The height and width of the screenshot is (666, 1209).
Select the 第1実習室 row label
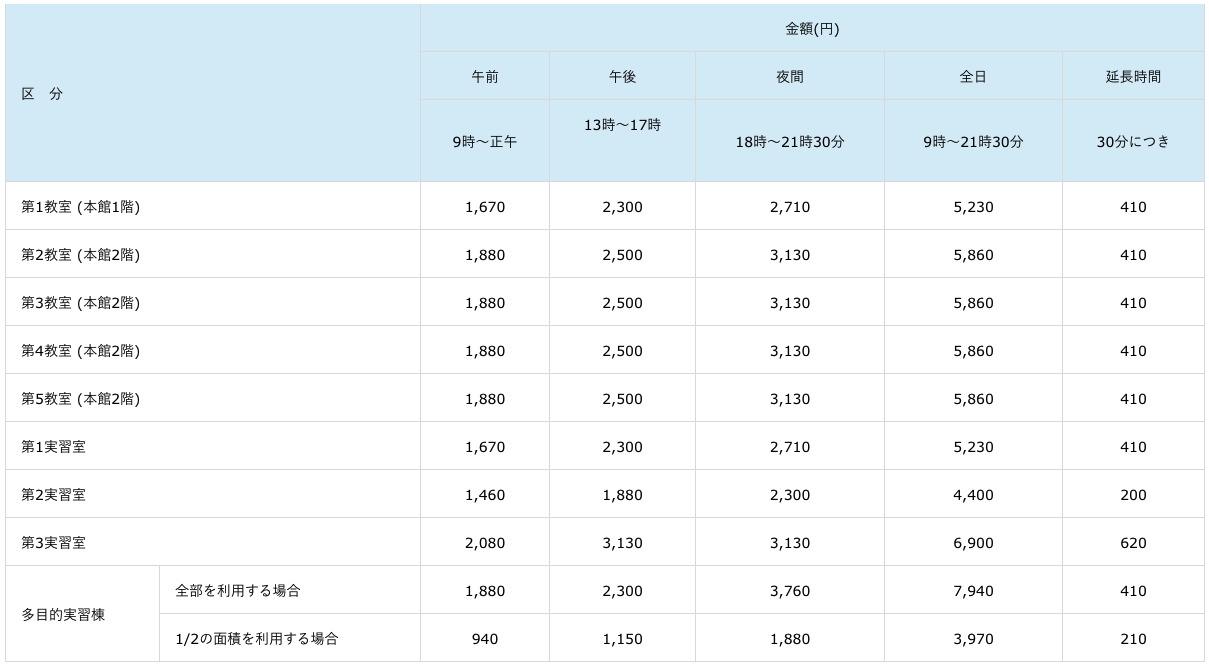tap(54, 447)
